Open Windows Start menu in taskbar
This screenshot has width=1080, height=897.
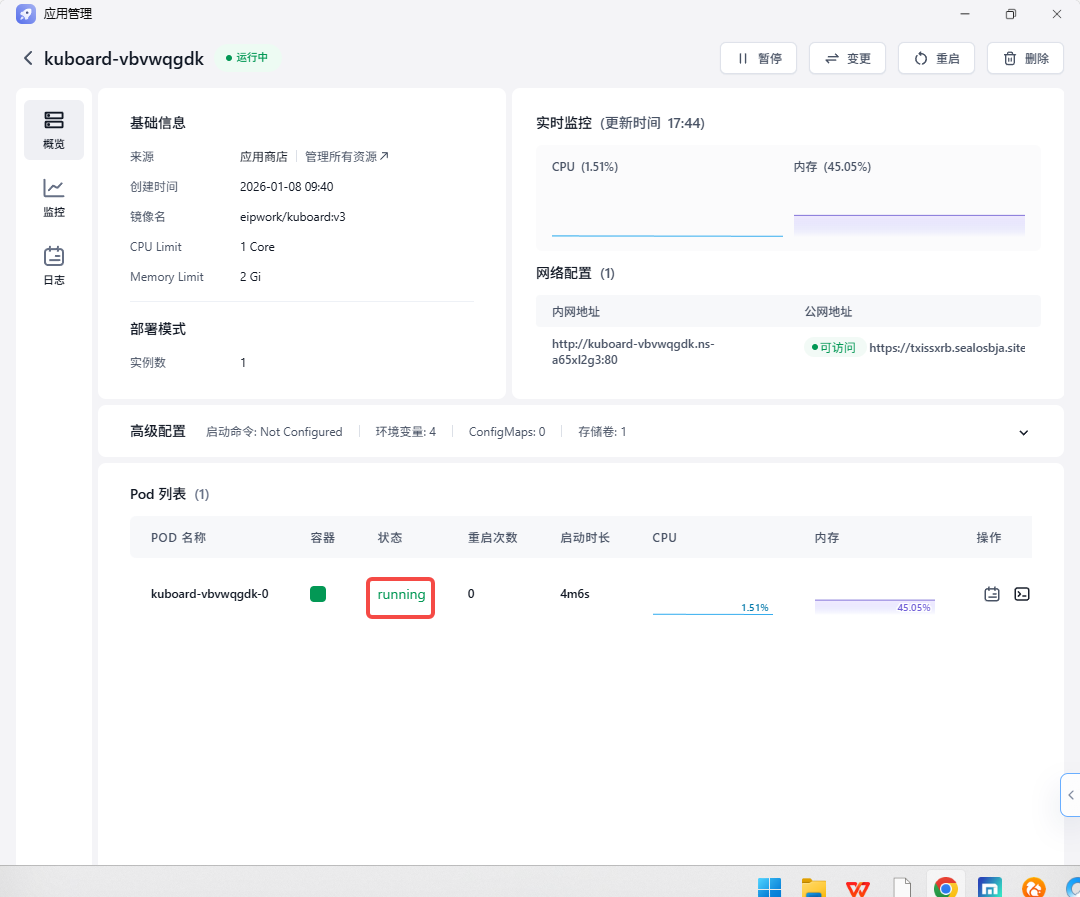769,887
